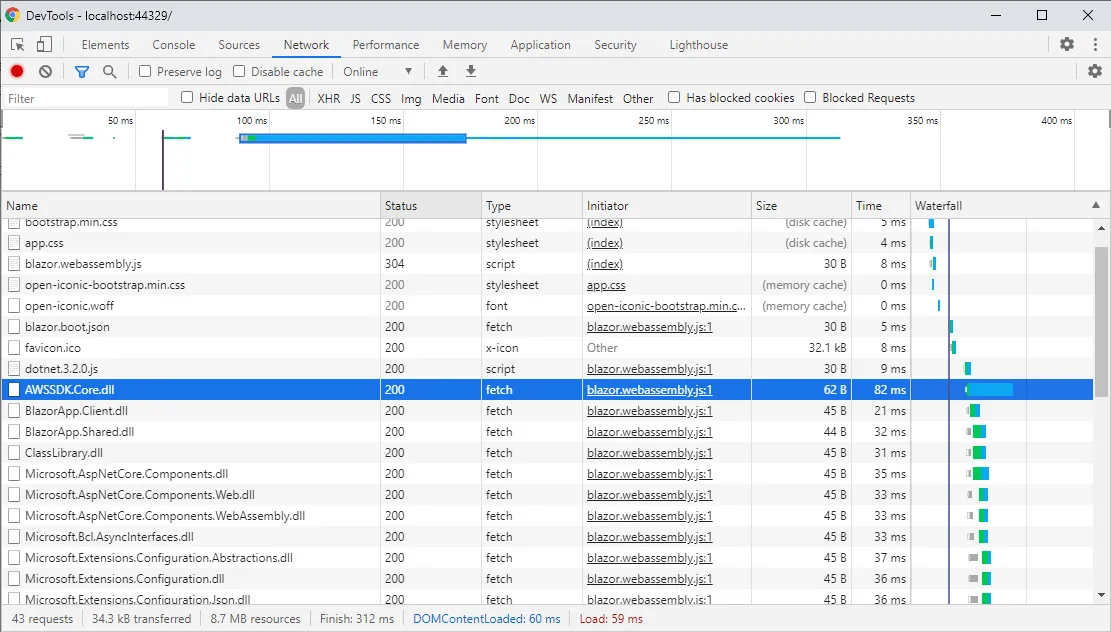Toggle device toolbar icon

click(x=44, y=45)
